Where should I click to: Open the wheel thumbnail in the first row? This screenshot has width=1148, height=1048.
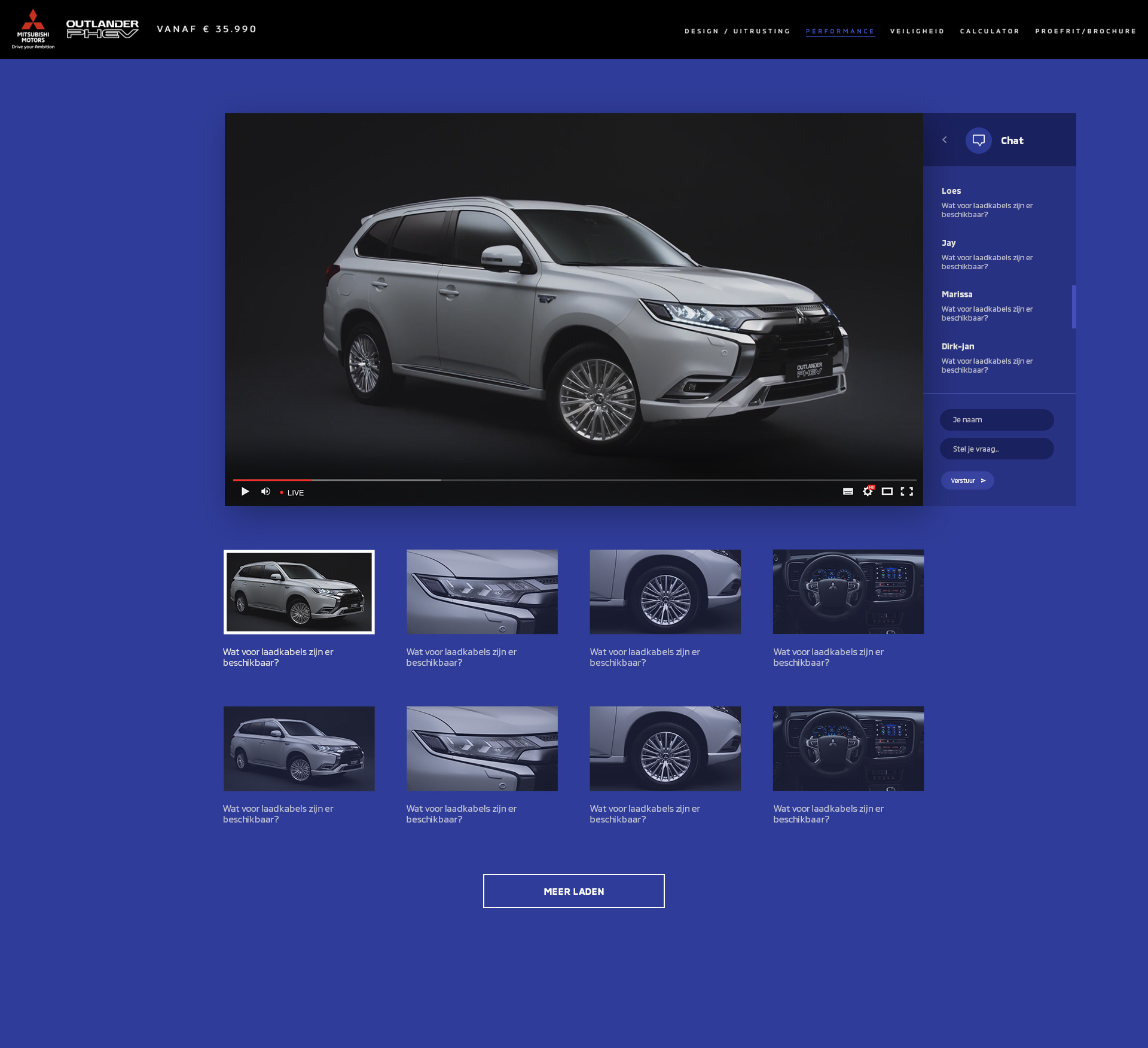pyautogui.click(x=665, y=592)
